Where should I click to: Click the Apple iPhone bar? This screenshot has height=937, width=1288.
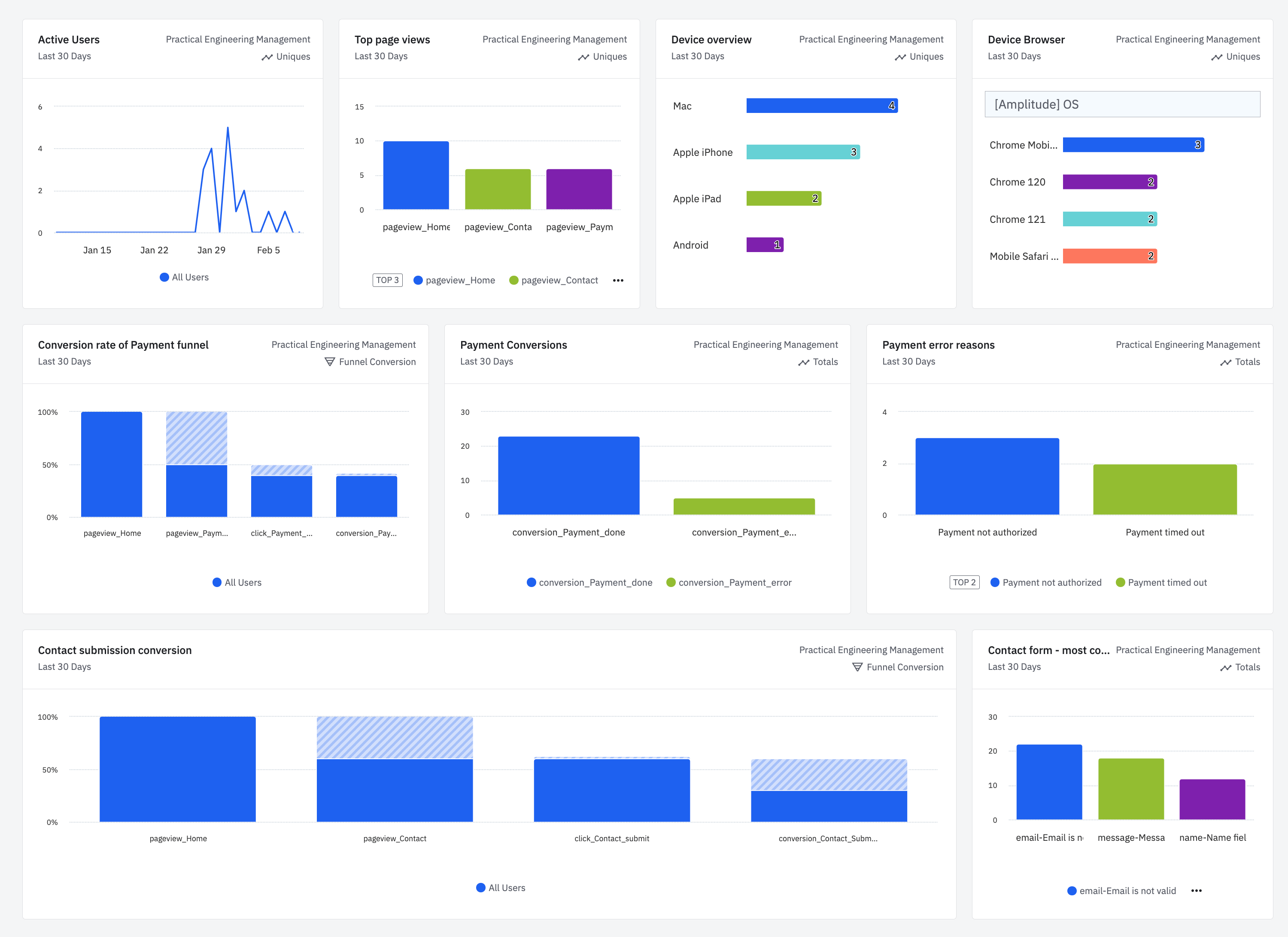click(803, 152)
